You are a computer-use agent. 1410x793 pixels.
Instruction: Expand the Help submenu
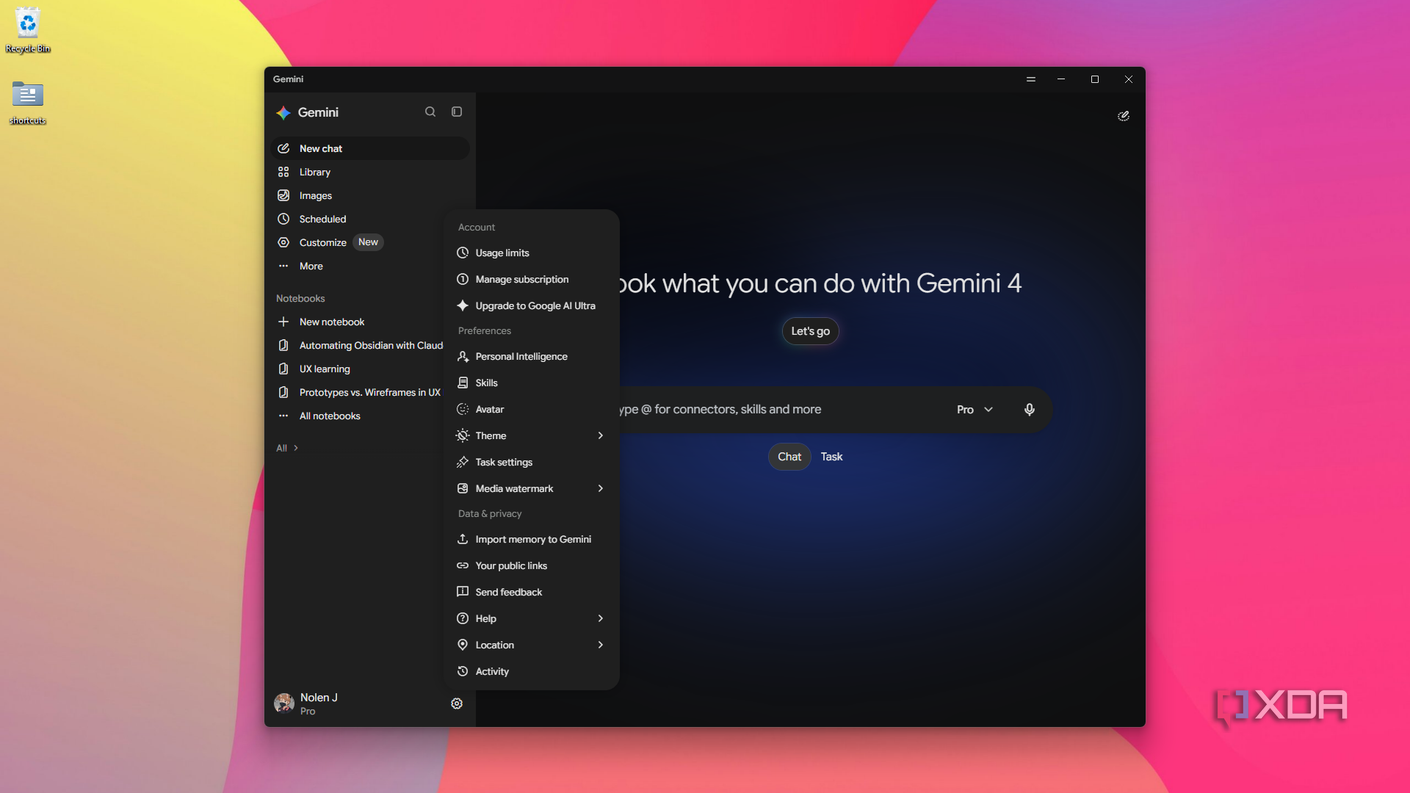click(532, 619)
